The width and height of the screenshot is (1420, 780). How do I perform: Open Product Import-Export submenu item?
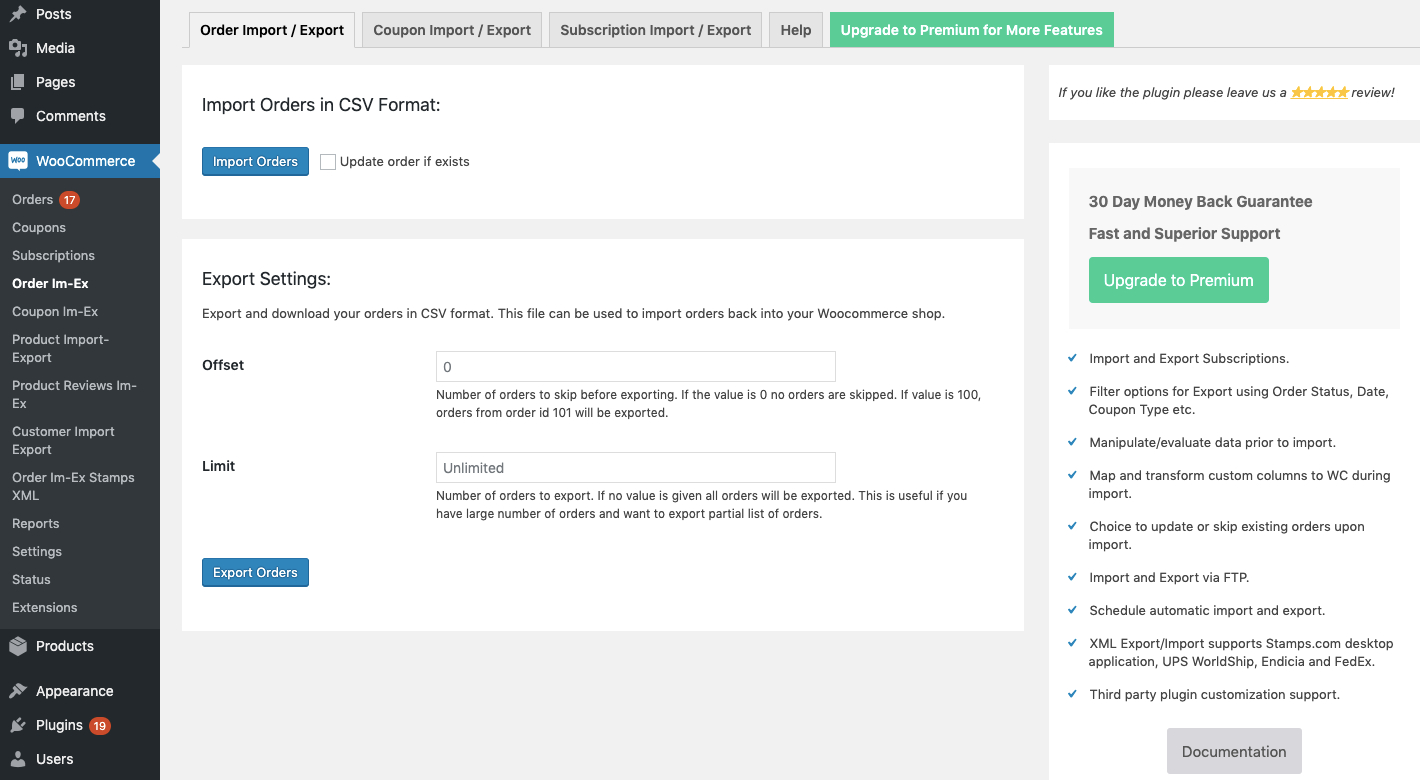pos(61,349)
